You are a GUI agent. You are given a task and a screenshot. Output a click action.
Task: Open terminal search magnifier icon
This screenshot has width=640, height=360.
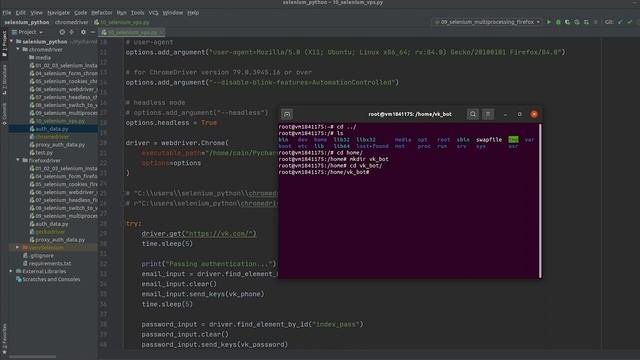[x=473, y=114]
